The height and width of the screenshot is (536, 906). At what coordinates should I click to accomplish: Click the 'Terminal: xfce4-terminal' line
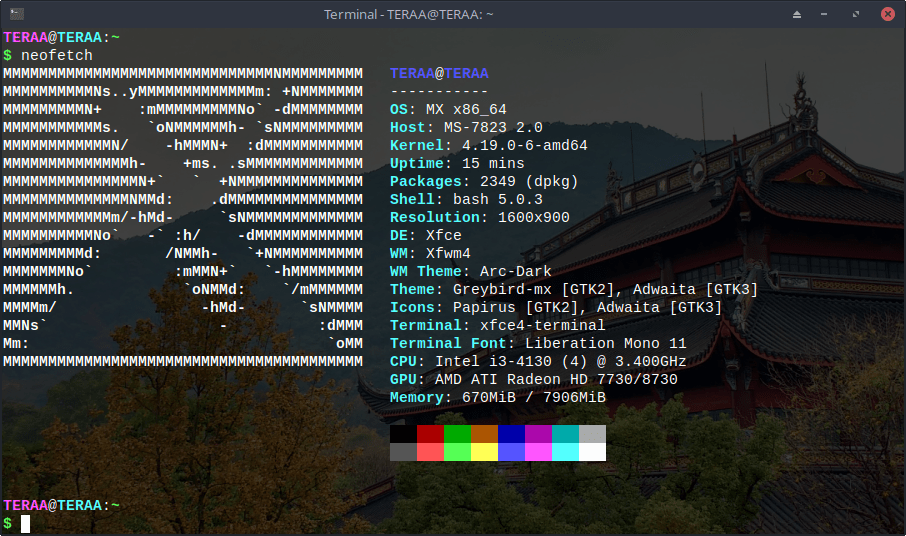(497, 325)
